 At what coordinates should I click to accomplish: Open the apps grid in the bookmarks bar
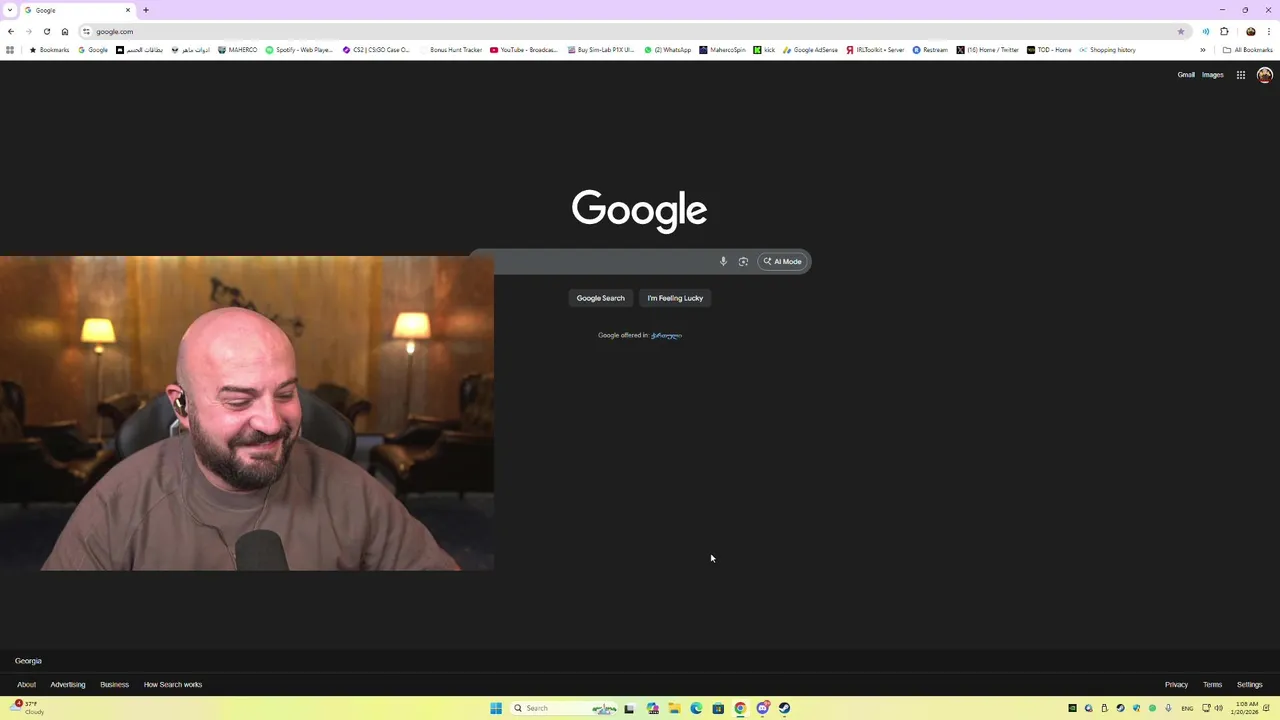coord(10,50)
